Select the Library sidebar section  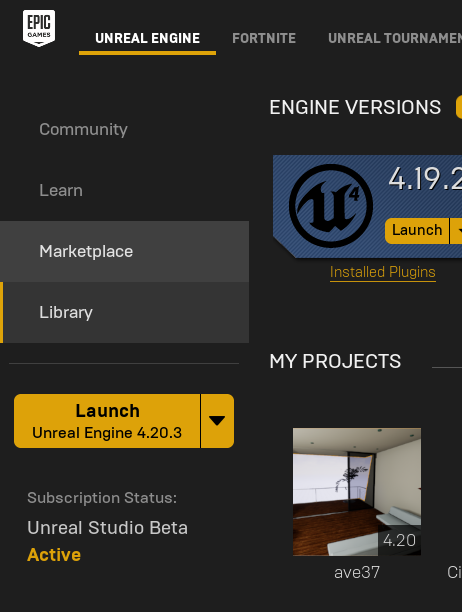[x=124, y=312]
